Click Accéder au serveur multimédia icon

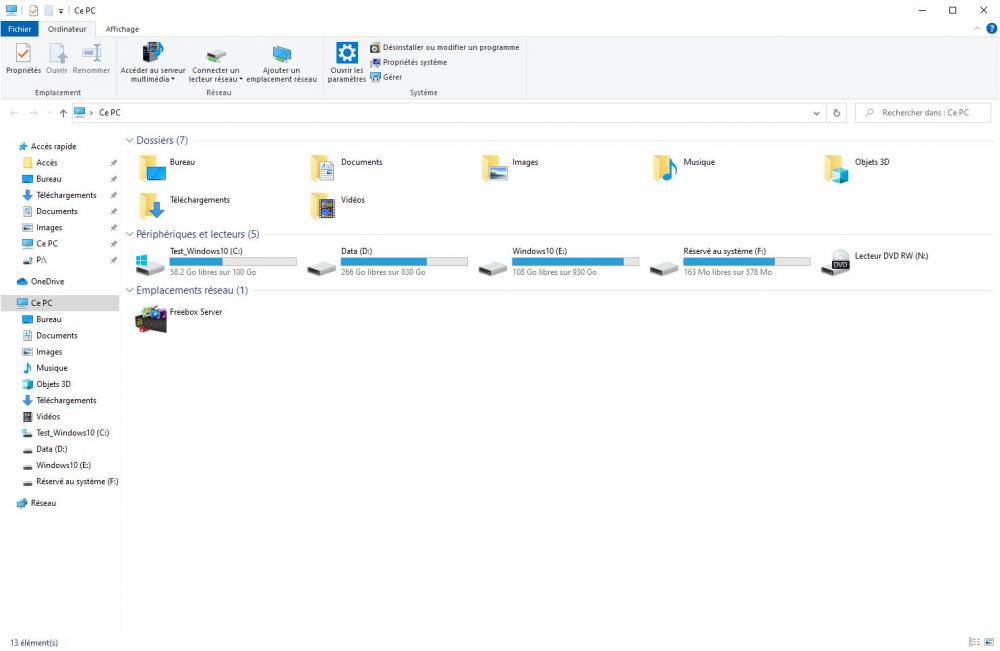153,54
